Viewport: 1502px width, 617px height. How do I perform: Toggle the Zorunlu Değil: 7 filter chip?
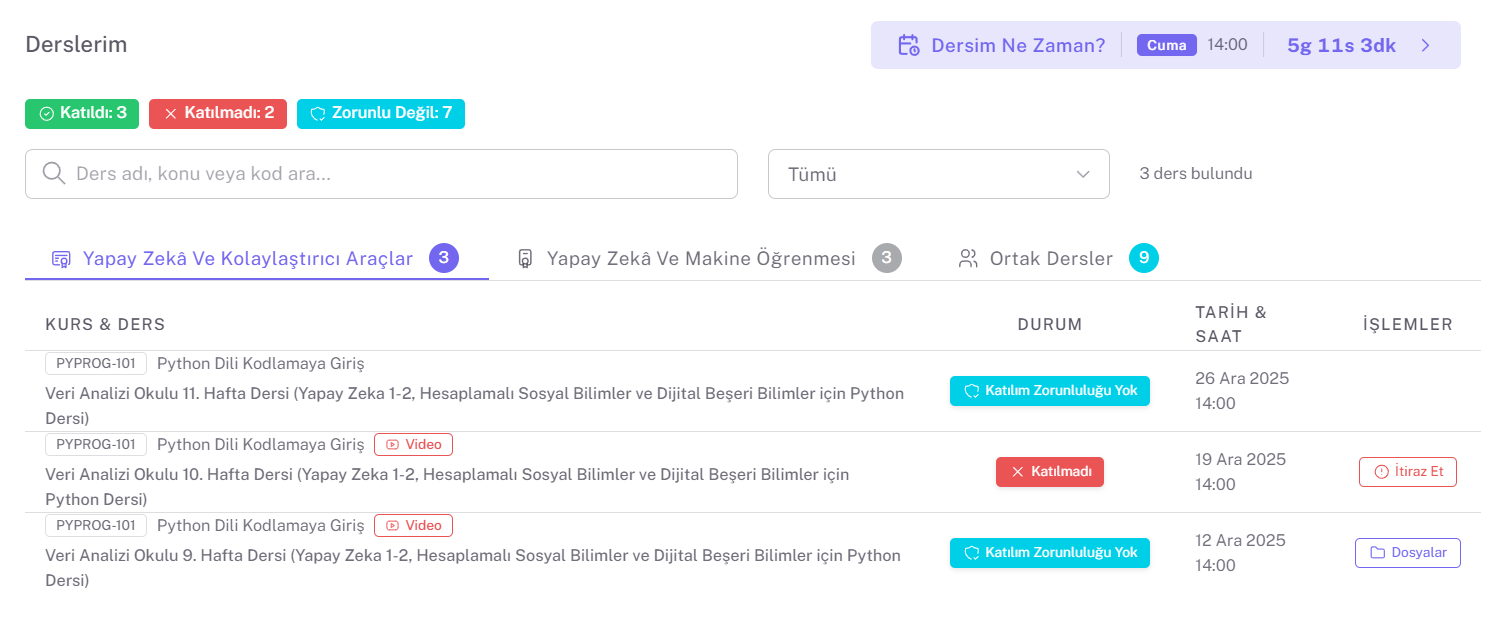click(x=380, y=113)
